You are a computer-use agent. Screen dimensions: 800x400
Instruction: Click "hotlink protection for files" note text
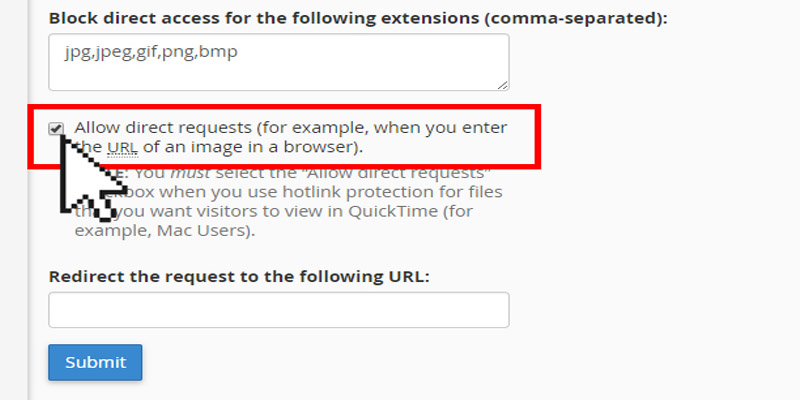click(x=400, y=191)
